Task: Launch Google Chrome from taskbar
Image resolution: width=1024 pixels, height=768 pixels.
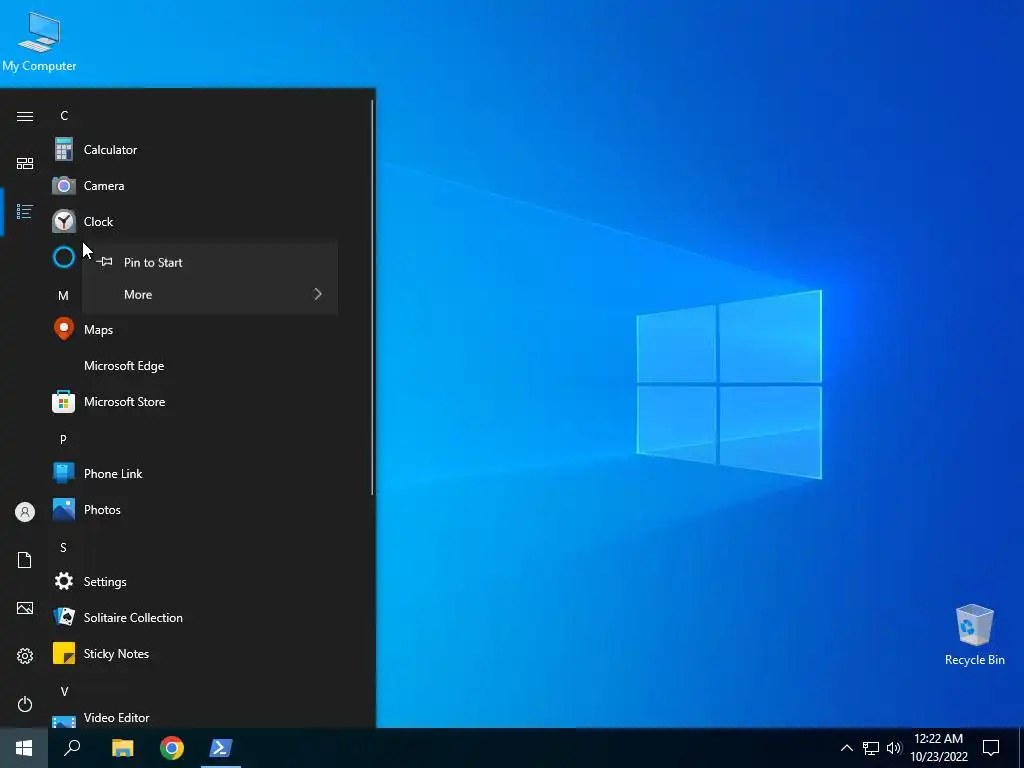Action: coord(172,748)
